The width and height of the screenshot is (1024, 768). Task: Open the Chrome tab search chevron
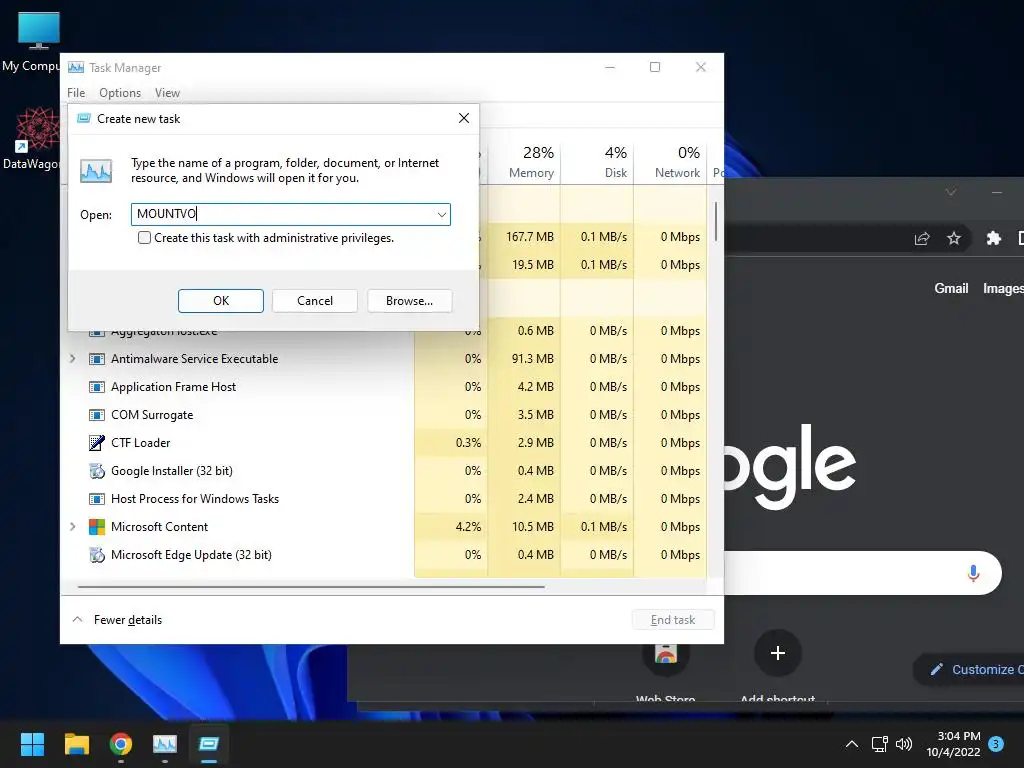[951, 191]
